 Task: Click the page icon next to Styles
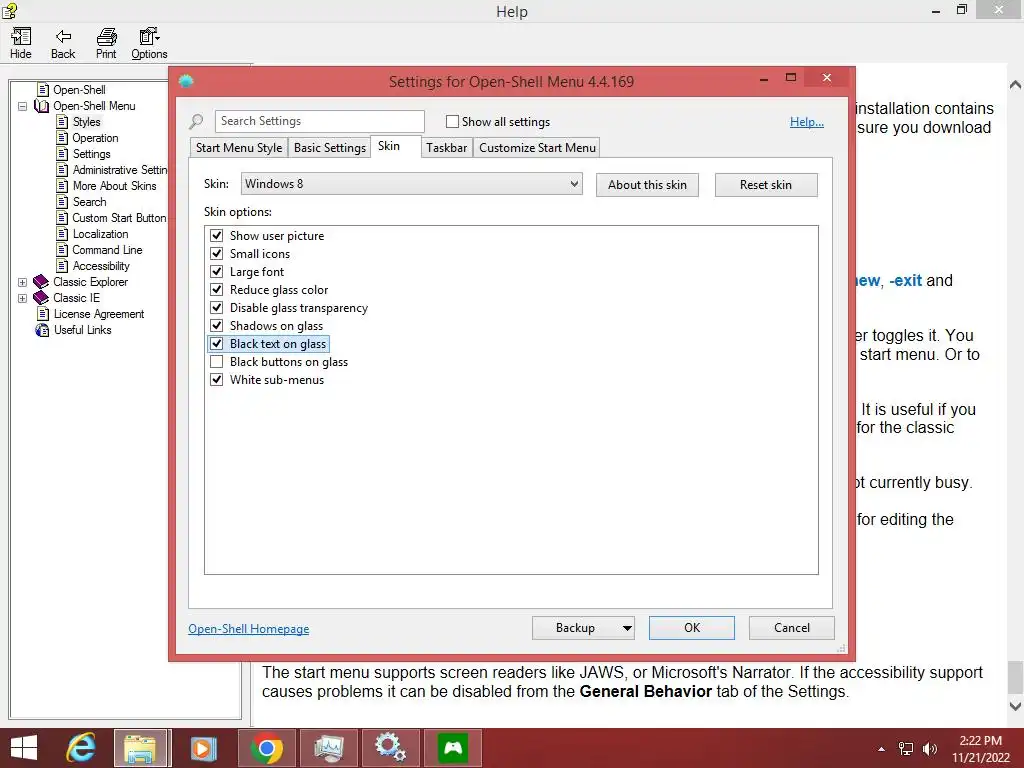coord(62,121)
